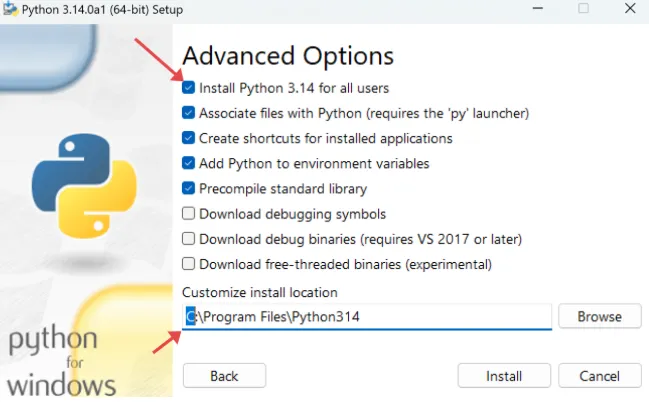Click the install location path field

pyautogui.click(x=367, y=317)
